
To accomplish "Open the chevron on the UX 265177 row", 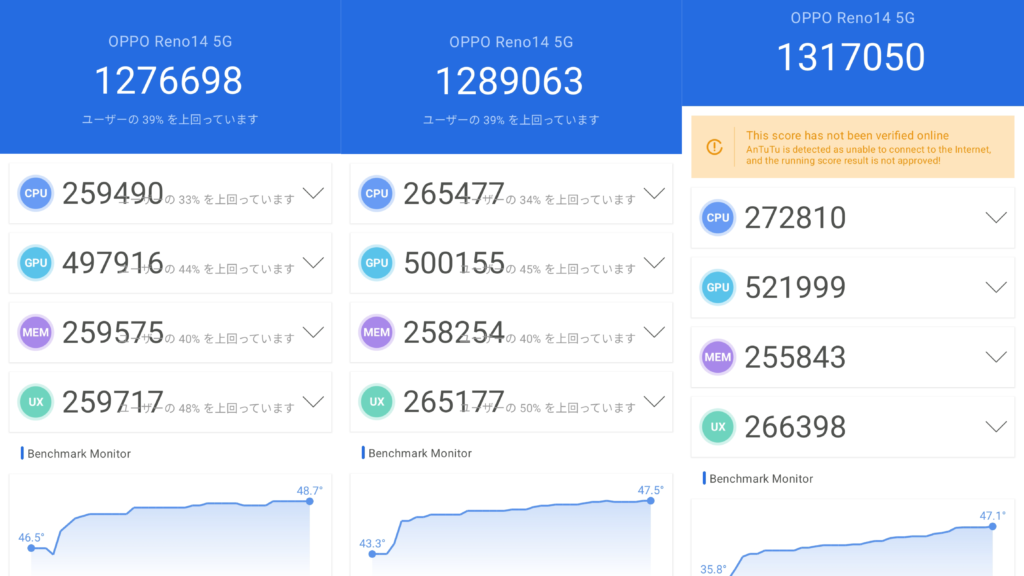I will pos(654,402).
